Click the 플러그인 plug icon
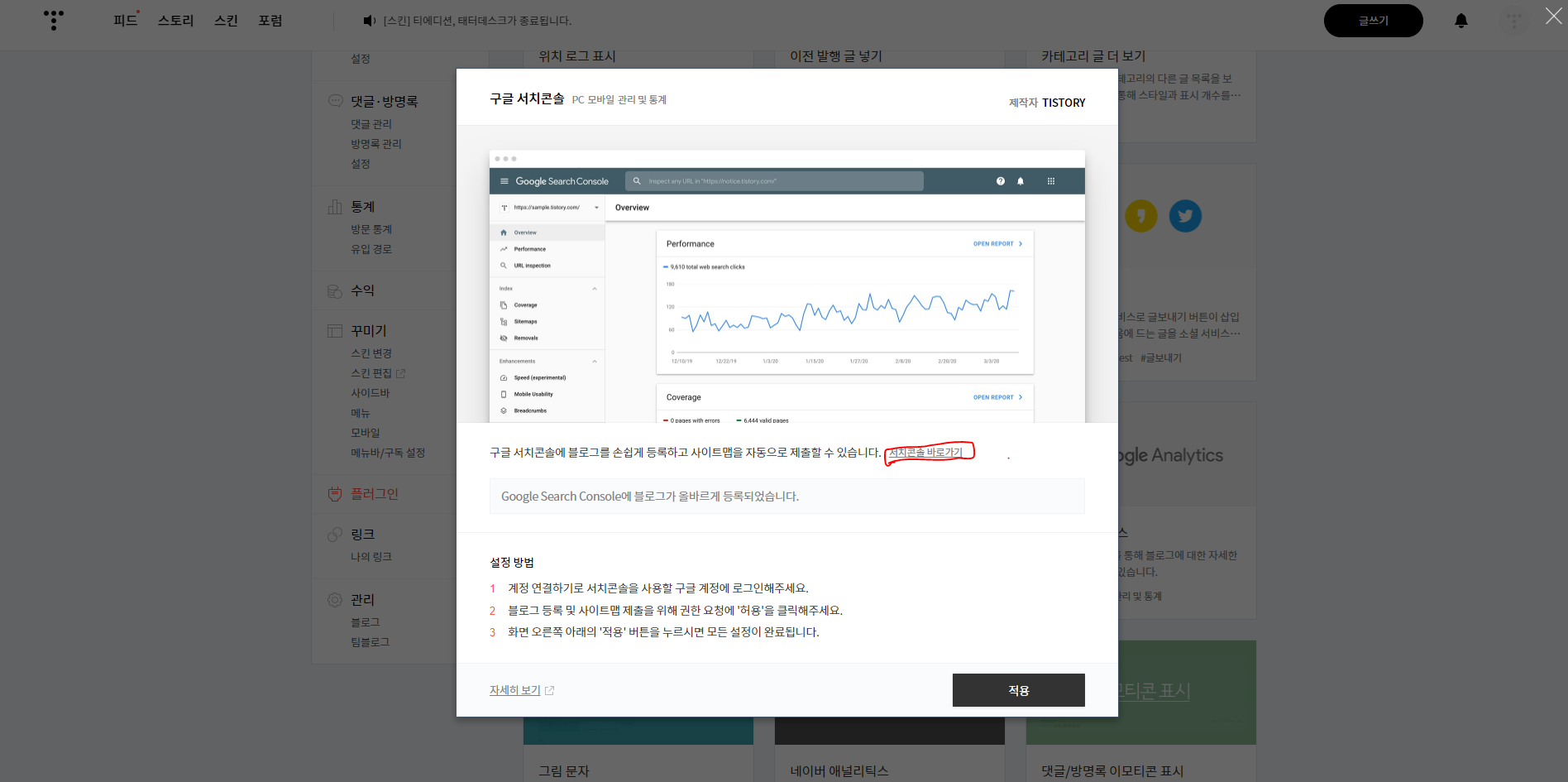 coord(335,494)
